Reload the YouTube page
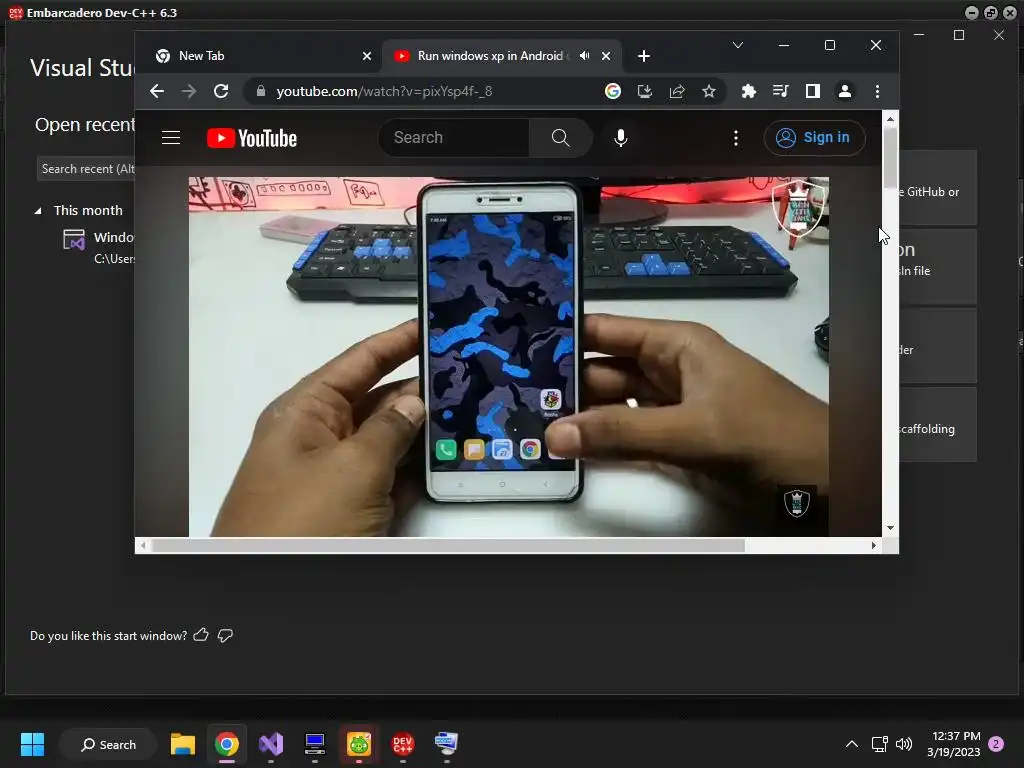 [221, 91]
